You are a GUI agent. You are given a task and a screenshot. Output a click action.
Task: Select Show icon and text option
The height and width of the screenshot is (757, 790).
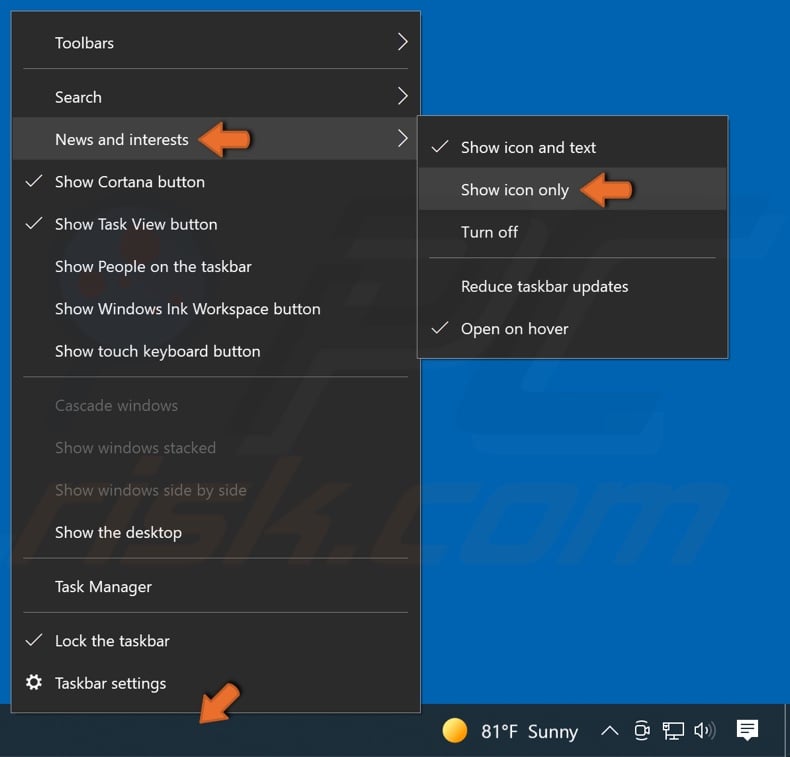(573, 147)
